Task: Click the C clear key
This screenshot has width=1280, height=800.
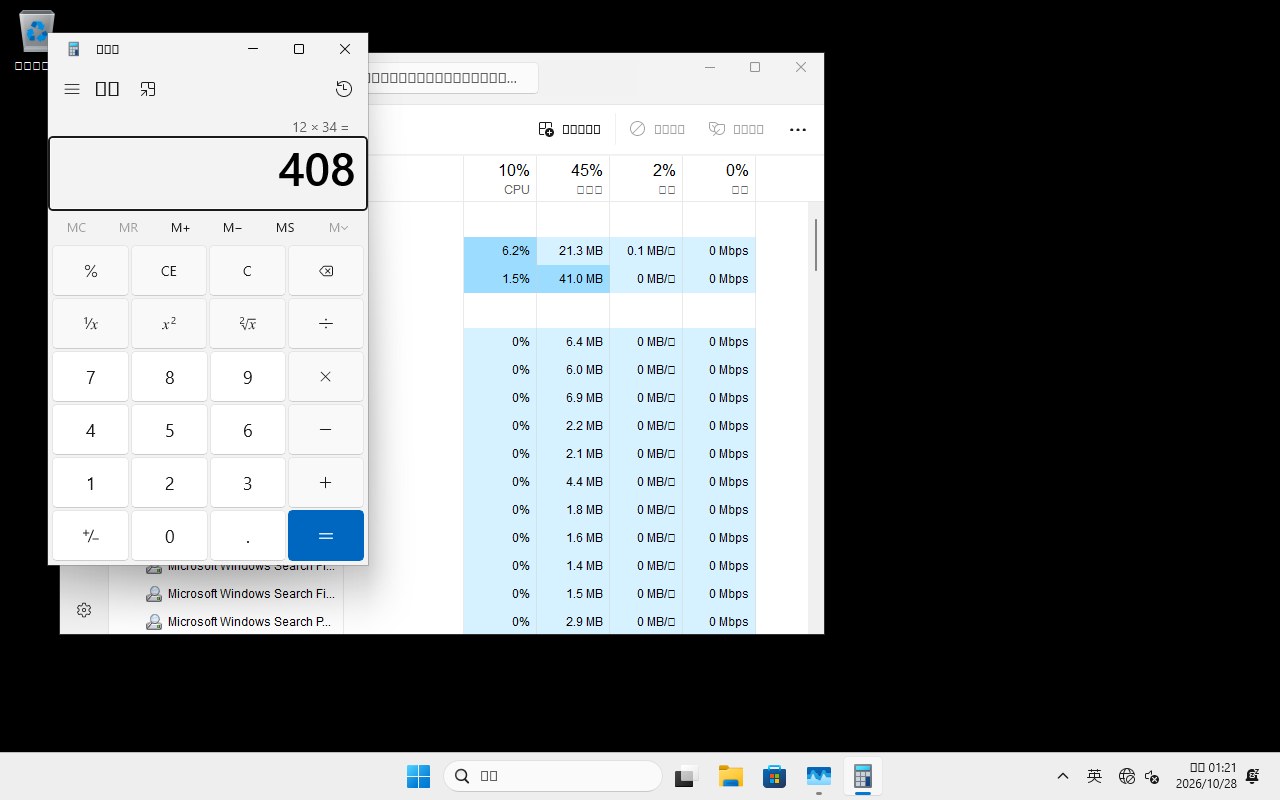Action: (248, 271)
